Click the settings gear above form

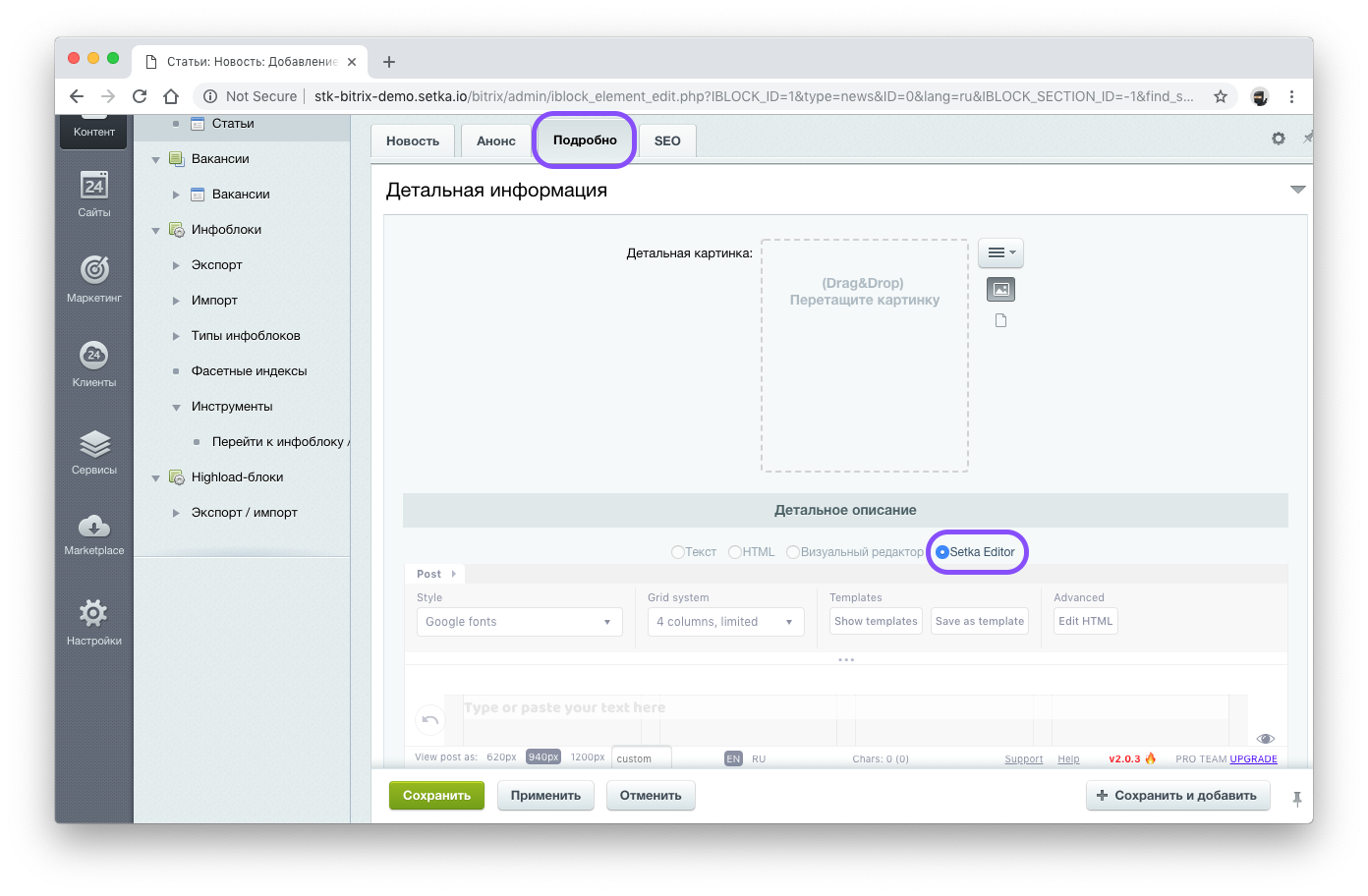click(1278, 139)
